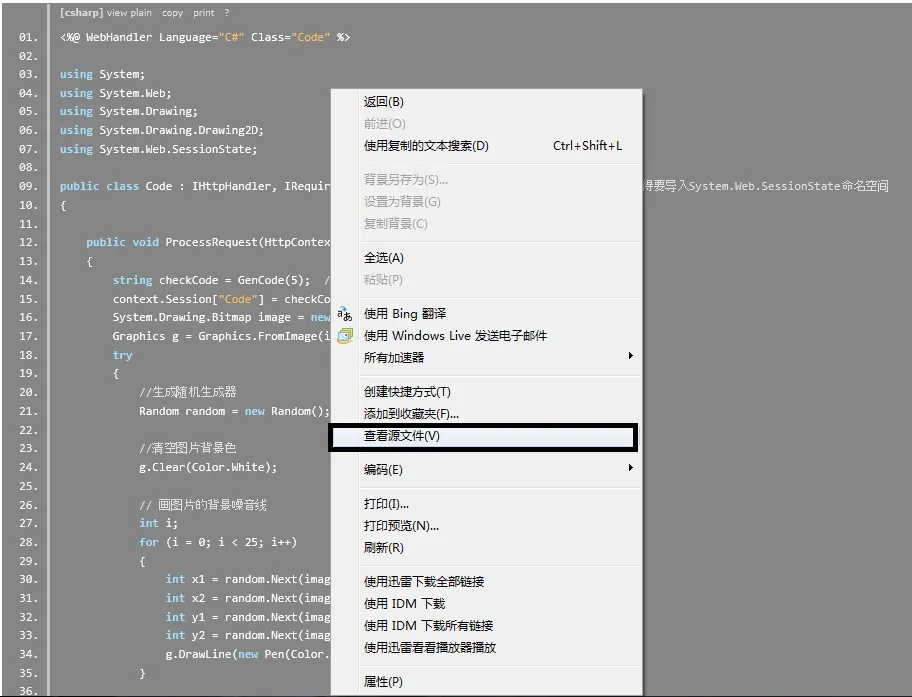
Task: Click the '[csharp]' label in code header
Action: point(81,13)
